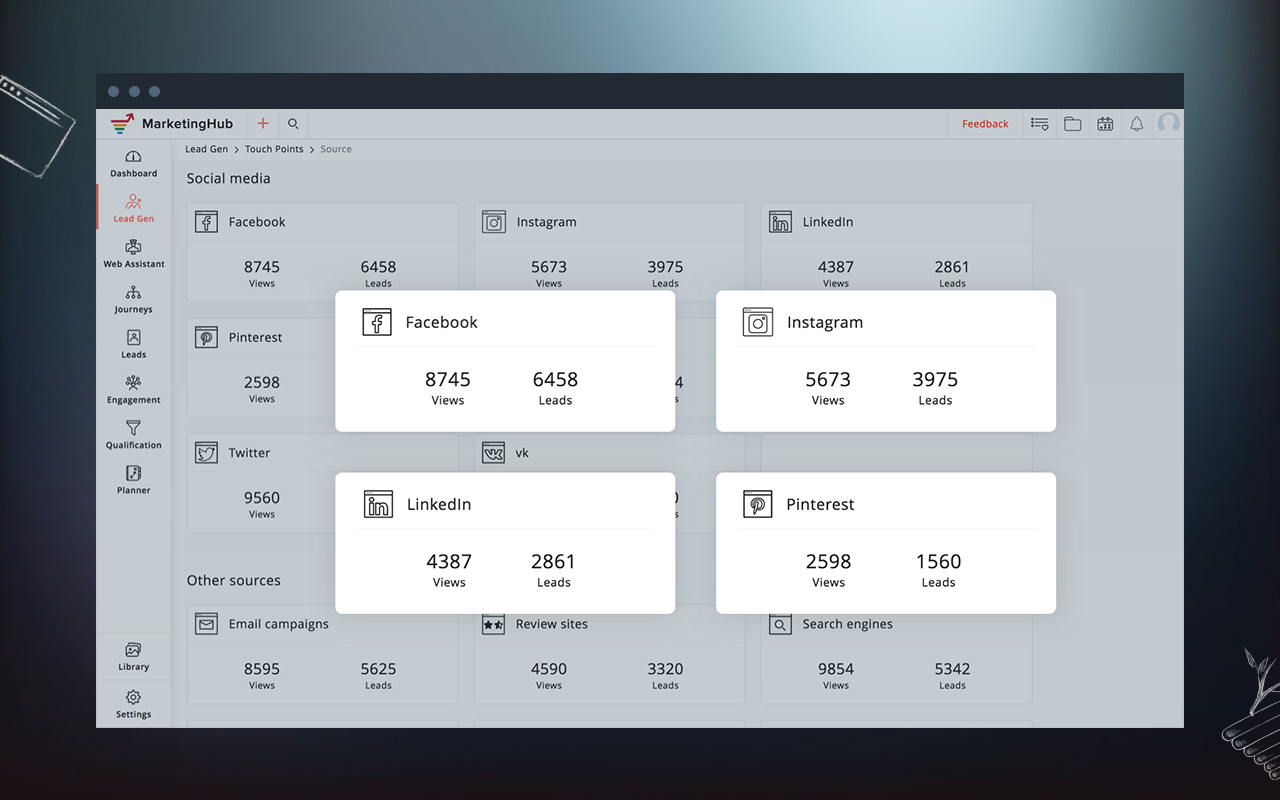Navigate to Touch Points breadcrumb

[x=274, y=149]
